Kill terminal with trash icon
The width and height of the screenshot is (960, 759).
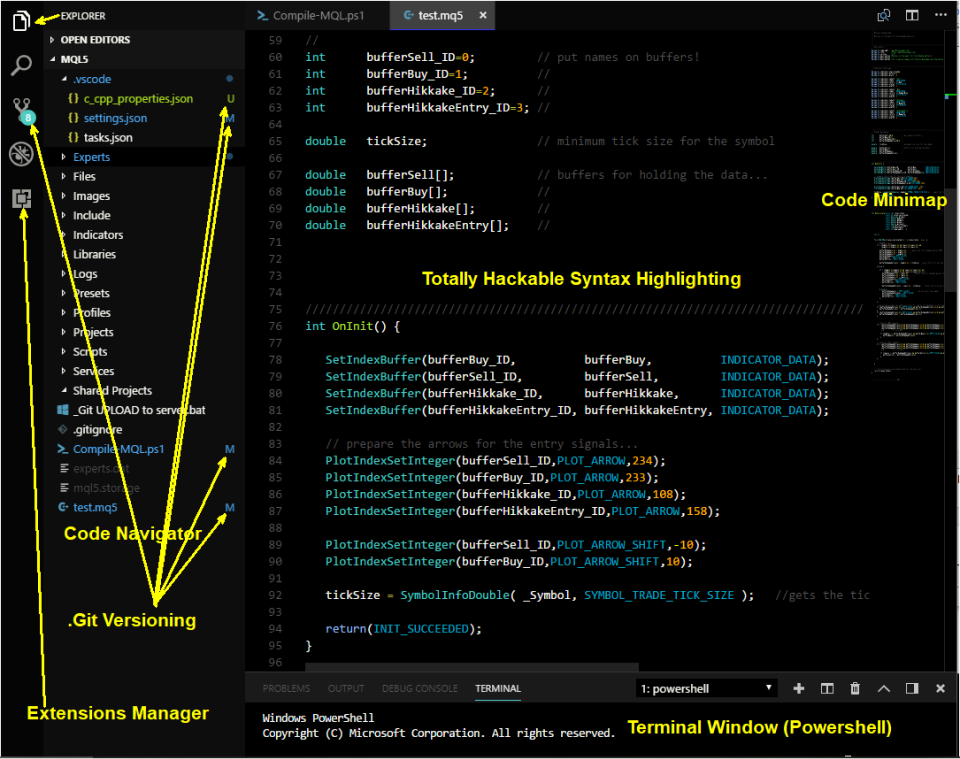point(855,689)
